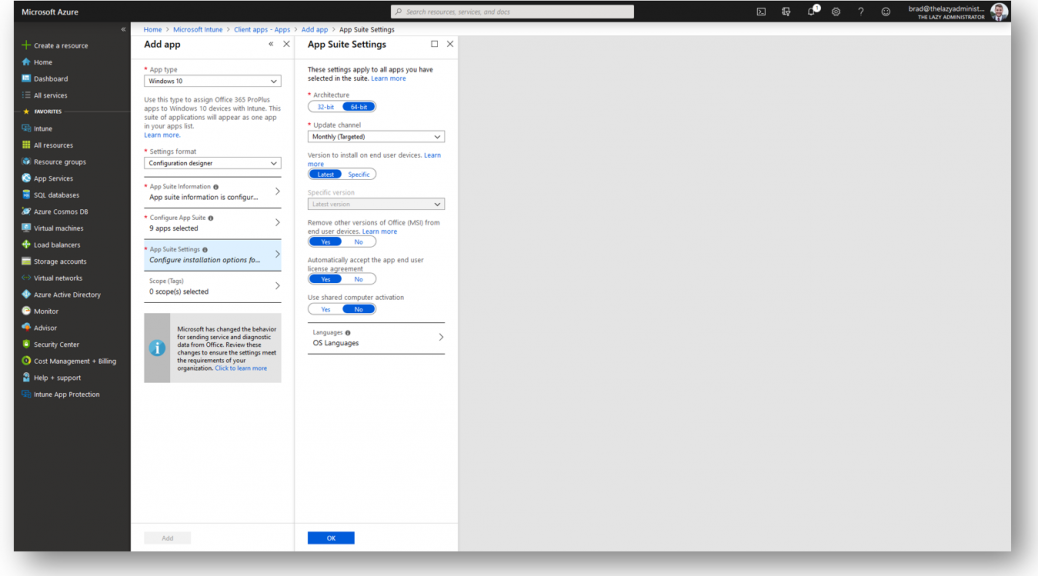Open Resource groups sidebar icon
1038x576 pixels.
coord(26,162)
